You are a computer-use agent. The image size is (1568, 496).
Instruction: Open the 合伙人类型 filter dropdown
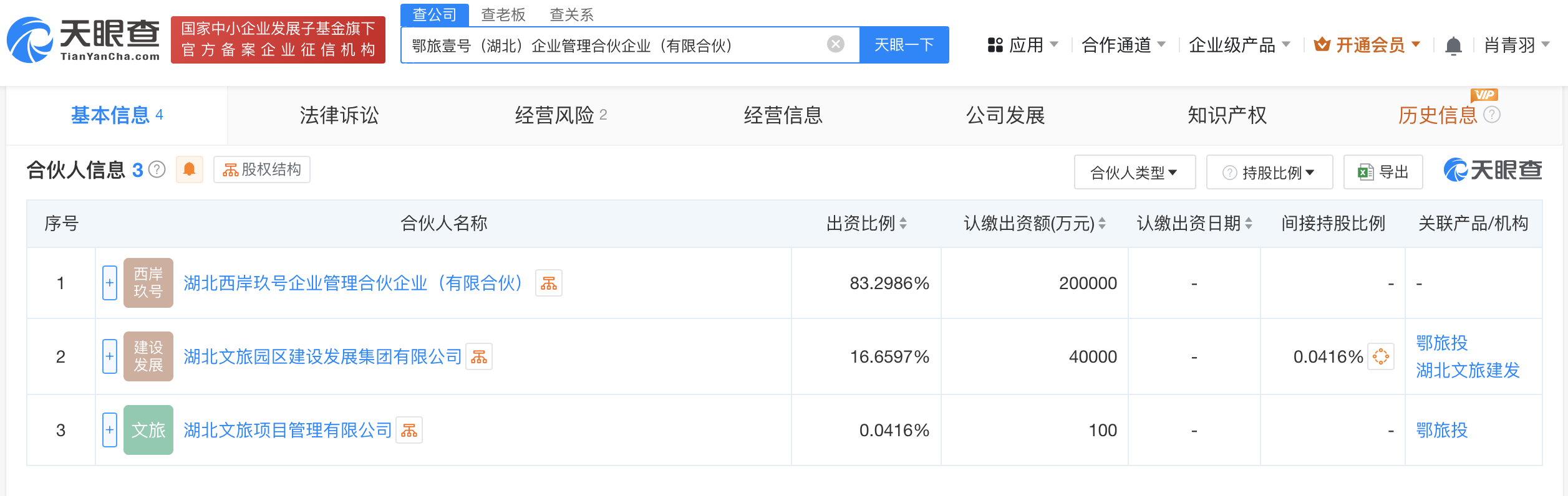[1135, 172]
